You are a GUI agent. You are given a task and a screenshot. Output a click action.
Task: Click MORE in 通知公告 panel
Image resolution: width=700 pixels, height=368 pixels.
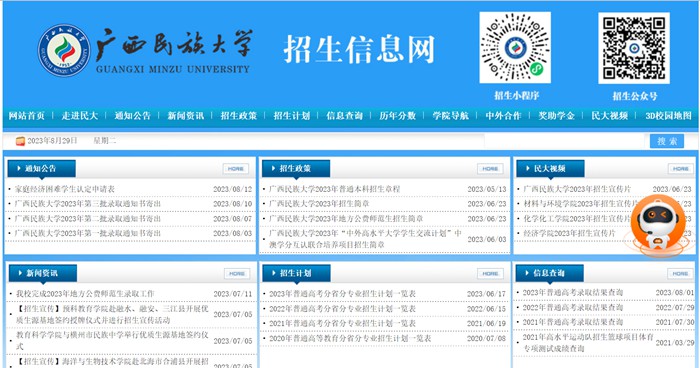(236, 169)
